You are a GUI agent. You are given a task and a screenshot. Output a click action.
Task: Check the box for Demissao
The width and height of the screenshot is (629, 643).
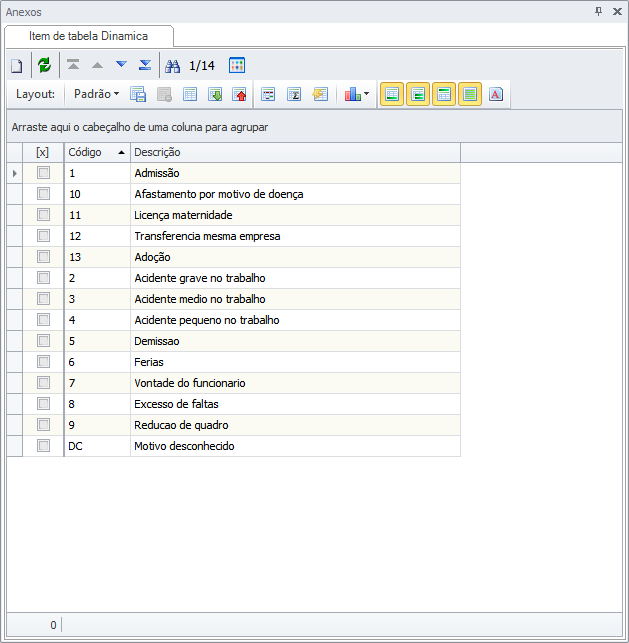coord(43,341)
